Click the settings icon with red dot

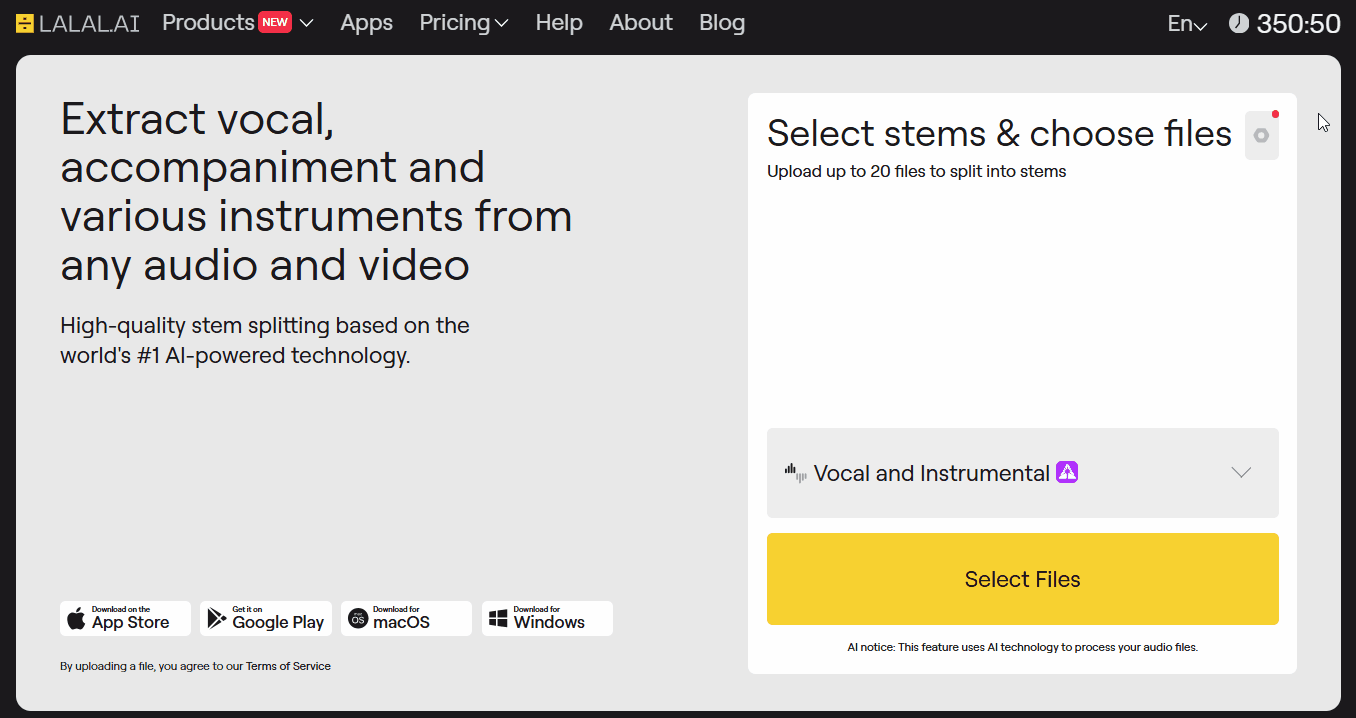pos(1261,135)
